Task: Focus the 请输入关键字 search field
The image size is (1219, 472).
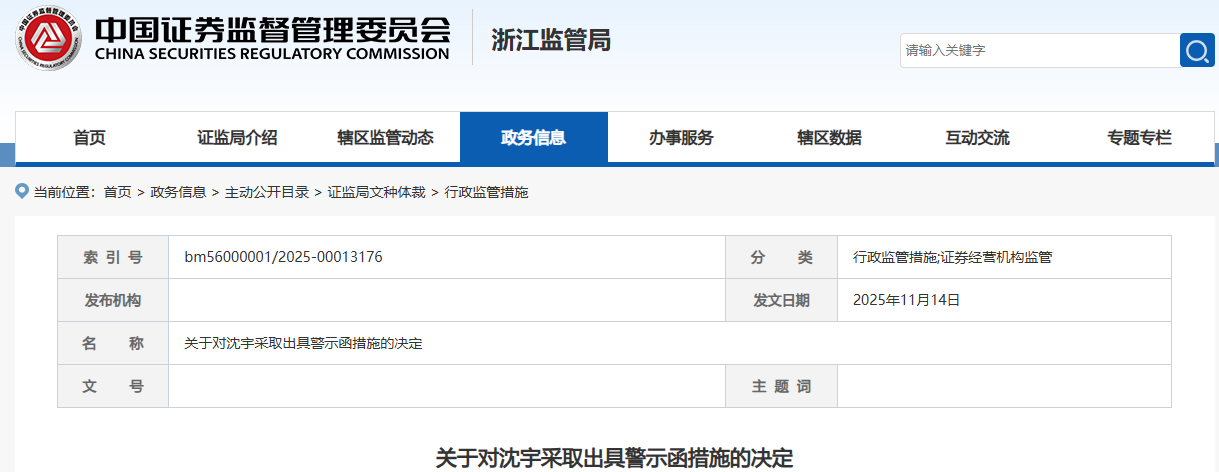Action: coord(1038,50)
